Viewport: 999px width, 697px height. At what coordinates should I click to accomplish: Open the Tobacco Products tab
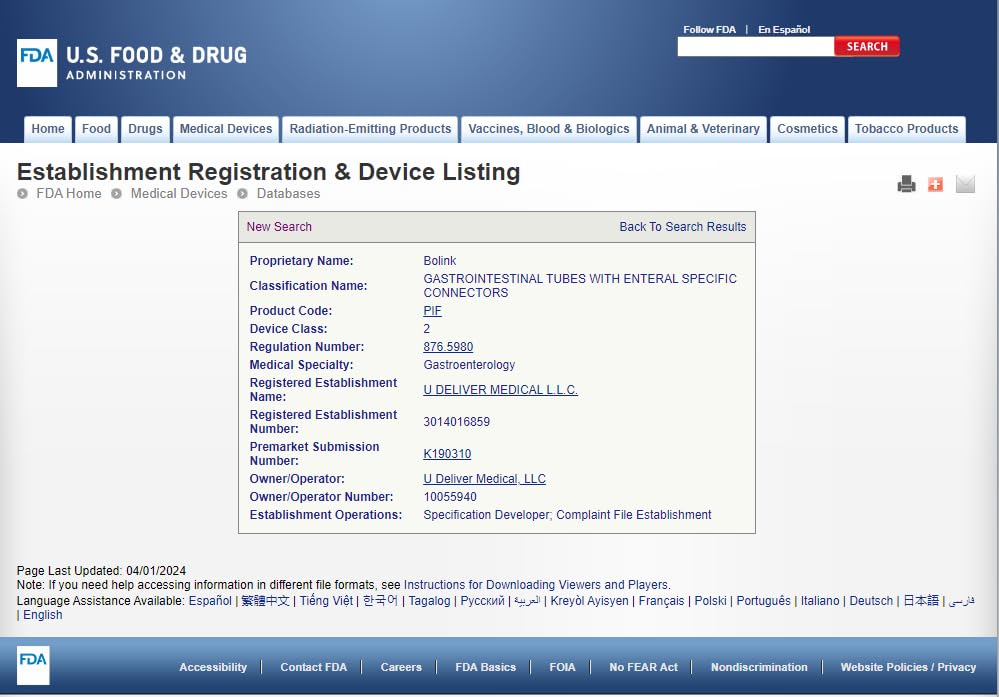click(x=906, y=129)
